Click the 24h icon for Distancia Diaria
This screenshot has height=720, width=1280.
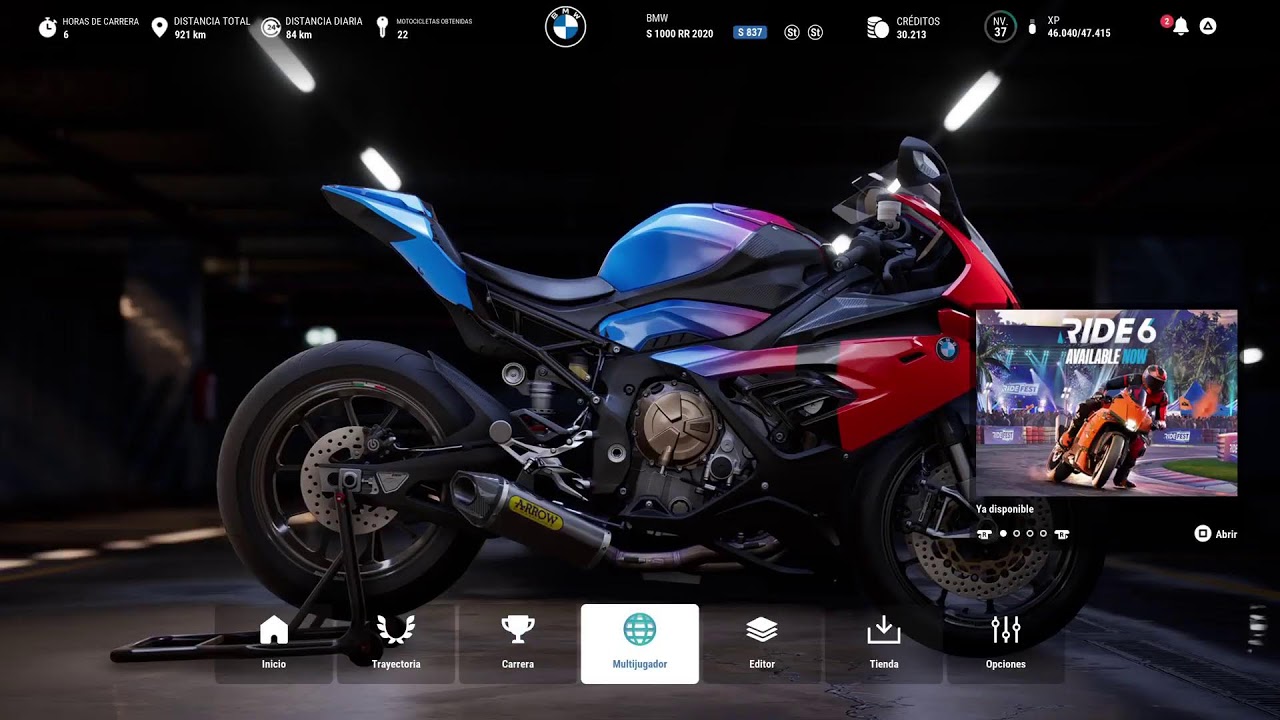270,27
